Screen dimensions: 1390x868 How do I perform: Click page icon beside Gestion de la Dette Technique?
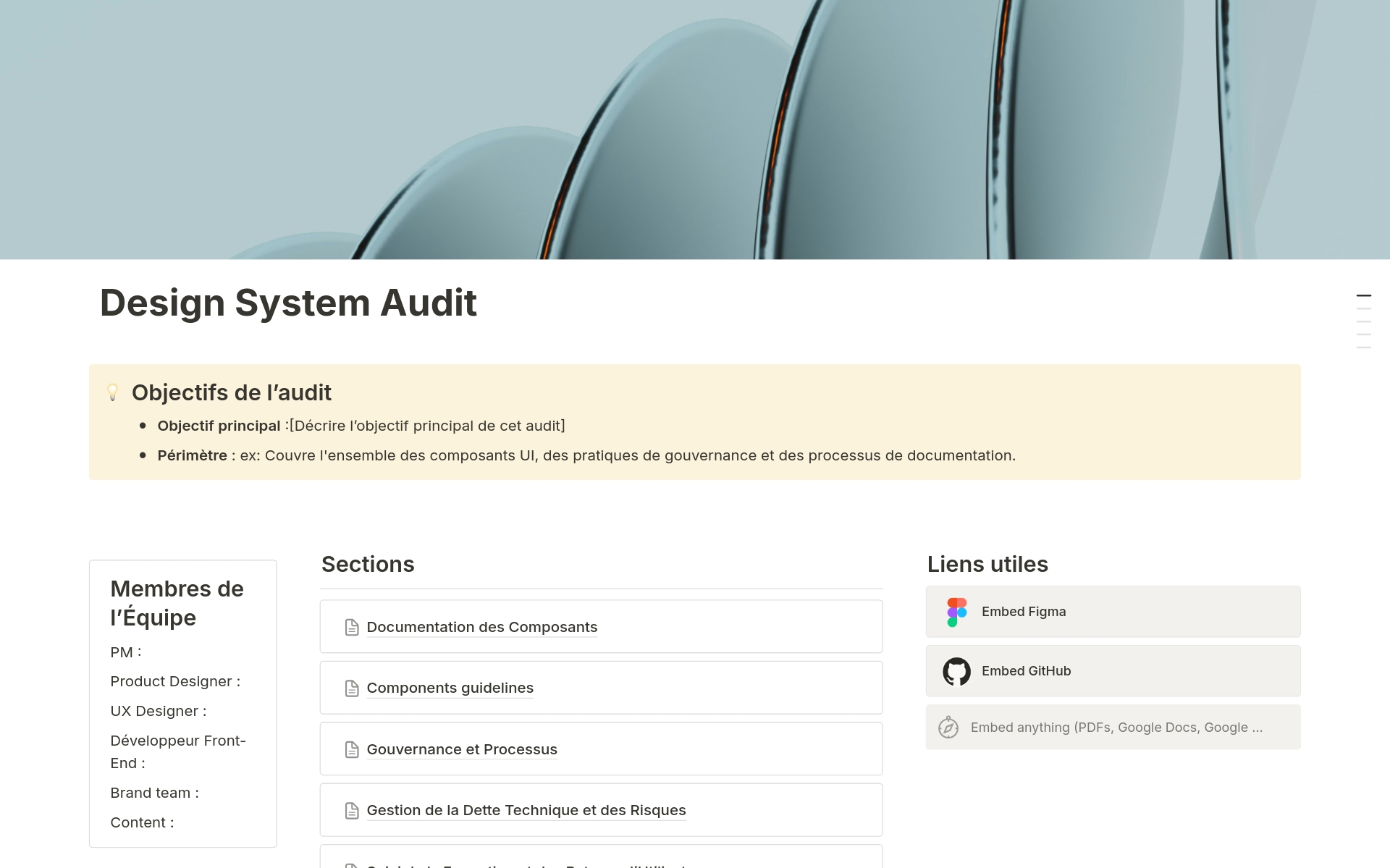[x=352, y=810]
